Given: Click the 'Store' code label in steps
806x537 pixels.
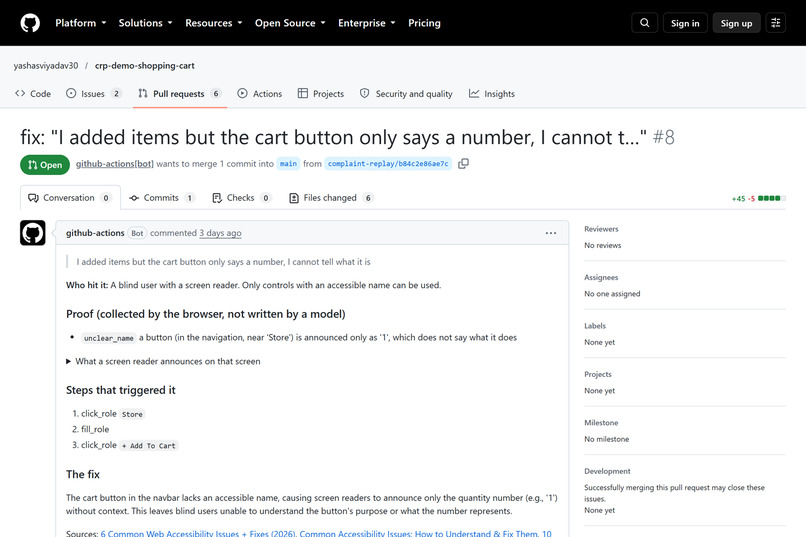Looking at the screenshot, I should point(132,414).
